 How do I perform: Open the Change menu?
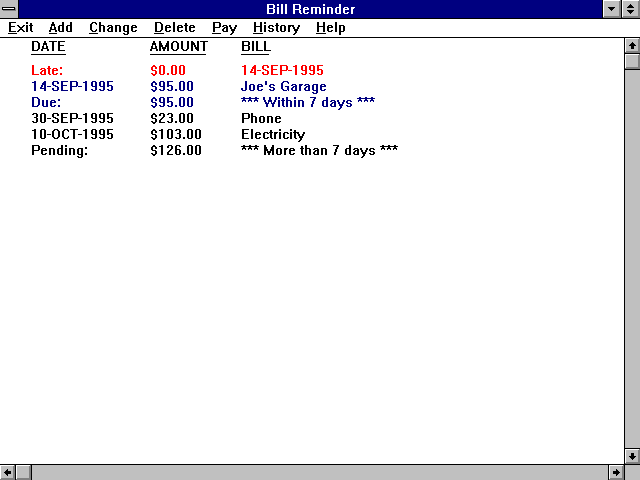(113, 28)
